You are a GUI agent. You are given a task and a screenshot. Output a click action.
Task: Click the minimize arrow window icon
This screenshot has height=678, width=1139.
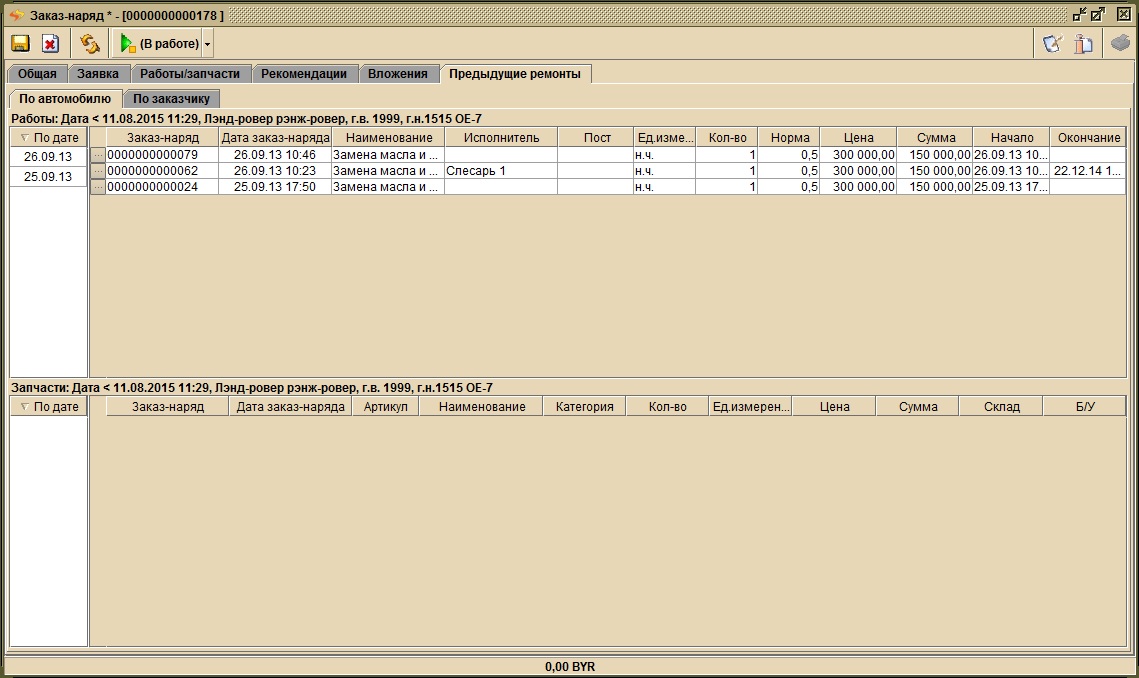[x=1080, y=14]
